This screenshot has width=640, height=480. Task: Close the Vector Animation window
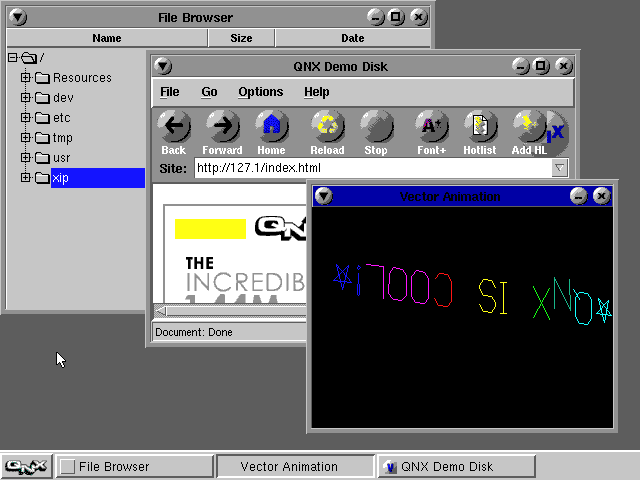(x=602, y=196)
